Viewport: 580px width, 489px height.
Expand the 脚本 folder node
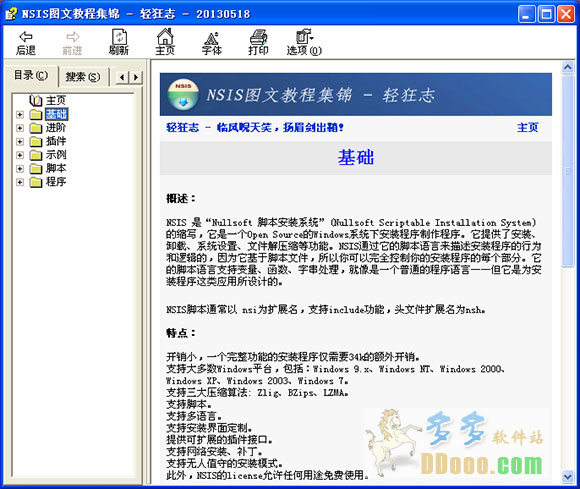(20, 169)
